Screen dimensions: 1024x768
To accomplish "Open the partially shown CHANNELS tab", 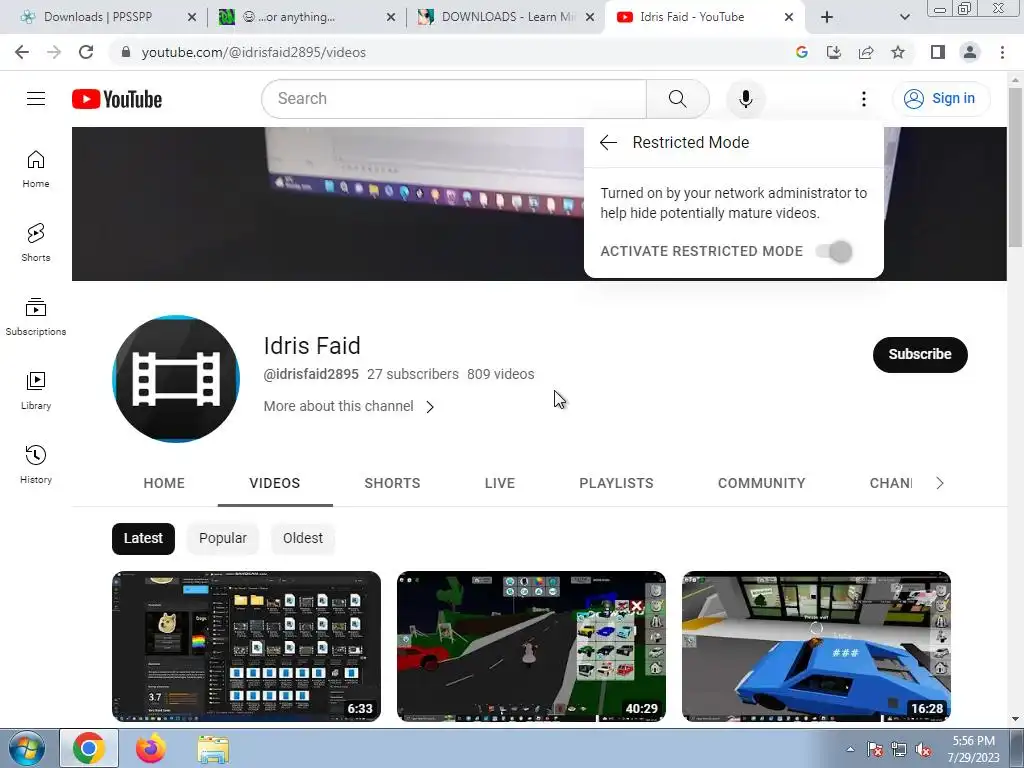I will (x=891, y=483).
